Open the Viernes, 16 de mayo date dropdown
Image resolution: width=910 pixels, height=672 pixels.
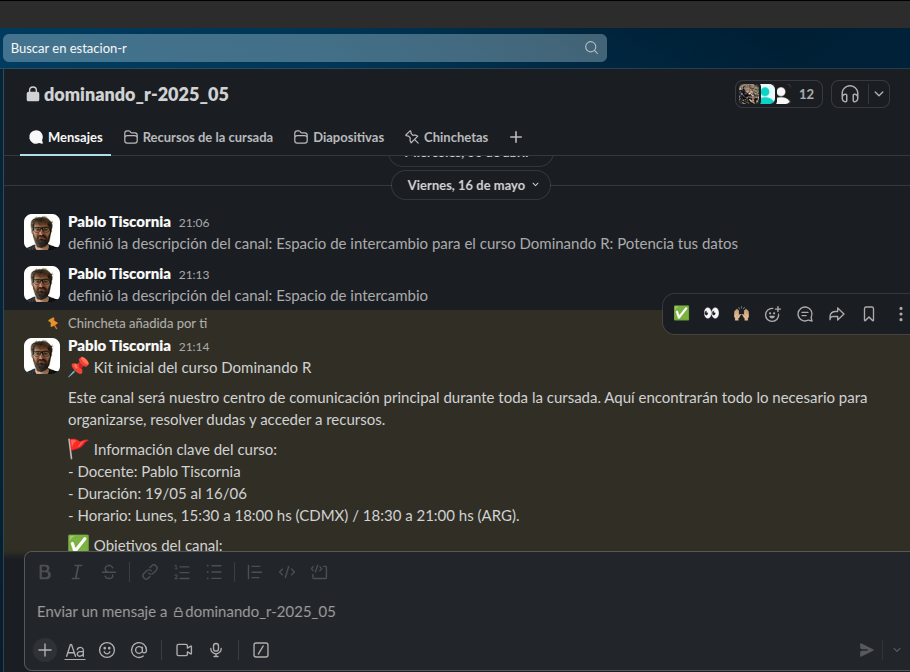(472, 185)
